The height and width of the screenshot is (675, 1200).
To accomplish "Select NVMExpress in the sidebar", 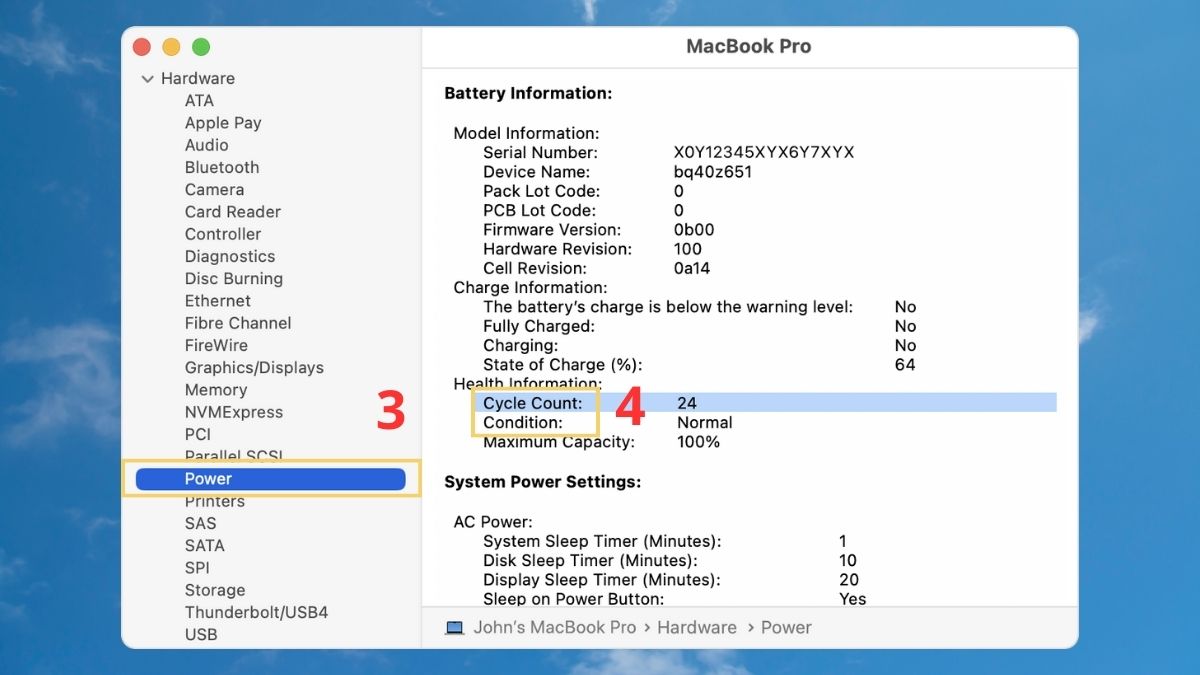I will point(233,411).
